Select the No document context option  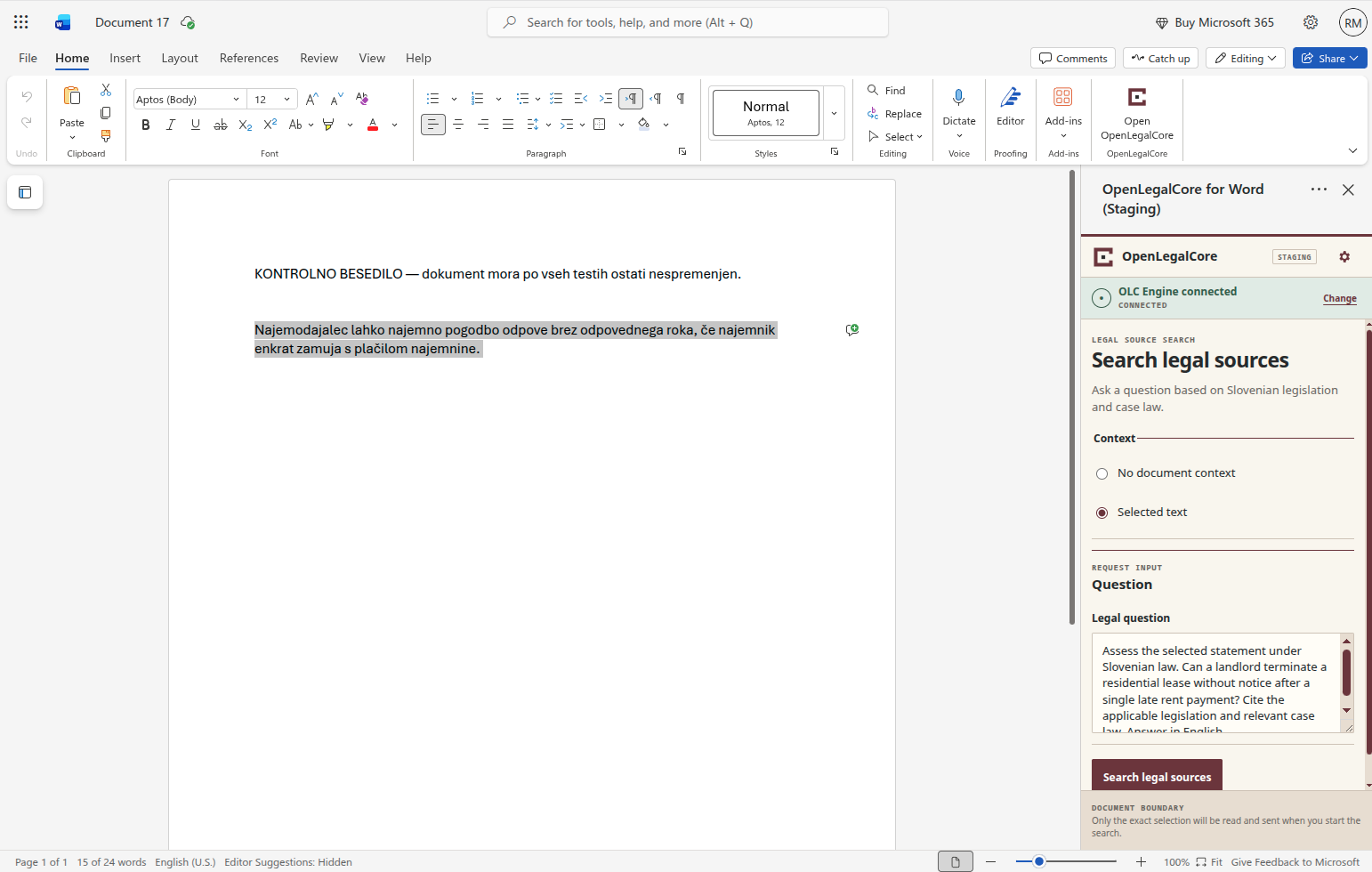pyautogui.click(x=1102, y=473)
